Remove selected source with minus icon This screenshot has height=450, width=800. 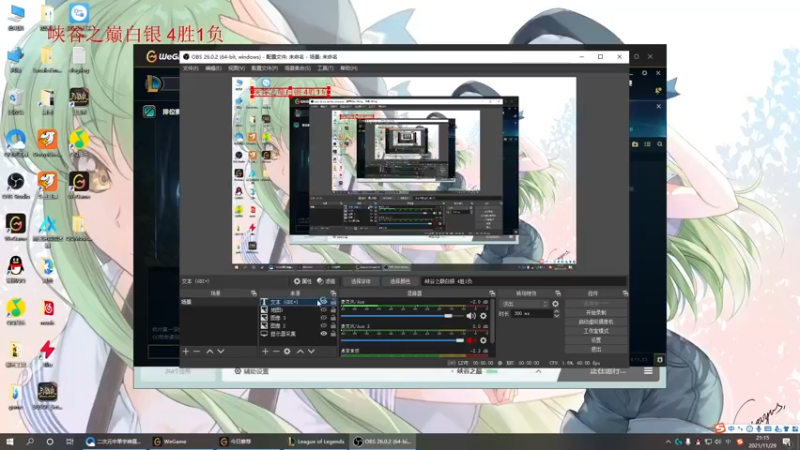pos(276,352)
